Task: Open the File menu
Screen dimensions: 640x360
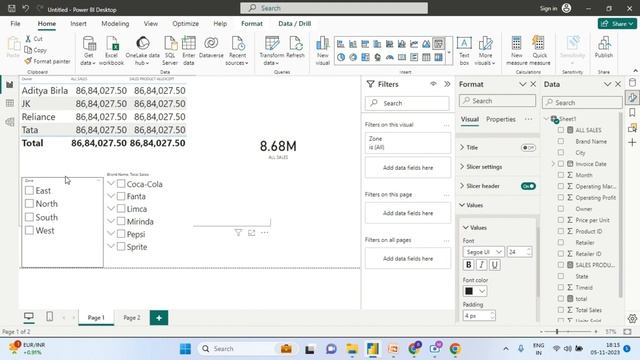Action: tap(16, 24)
